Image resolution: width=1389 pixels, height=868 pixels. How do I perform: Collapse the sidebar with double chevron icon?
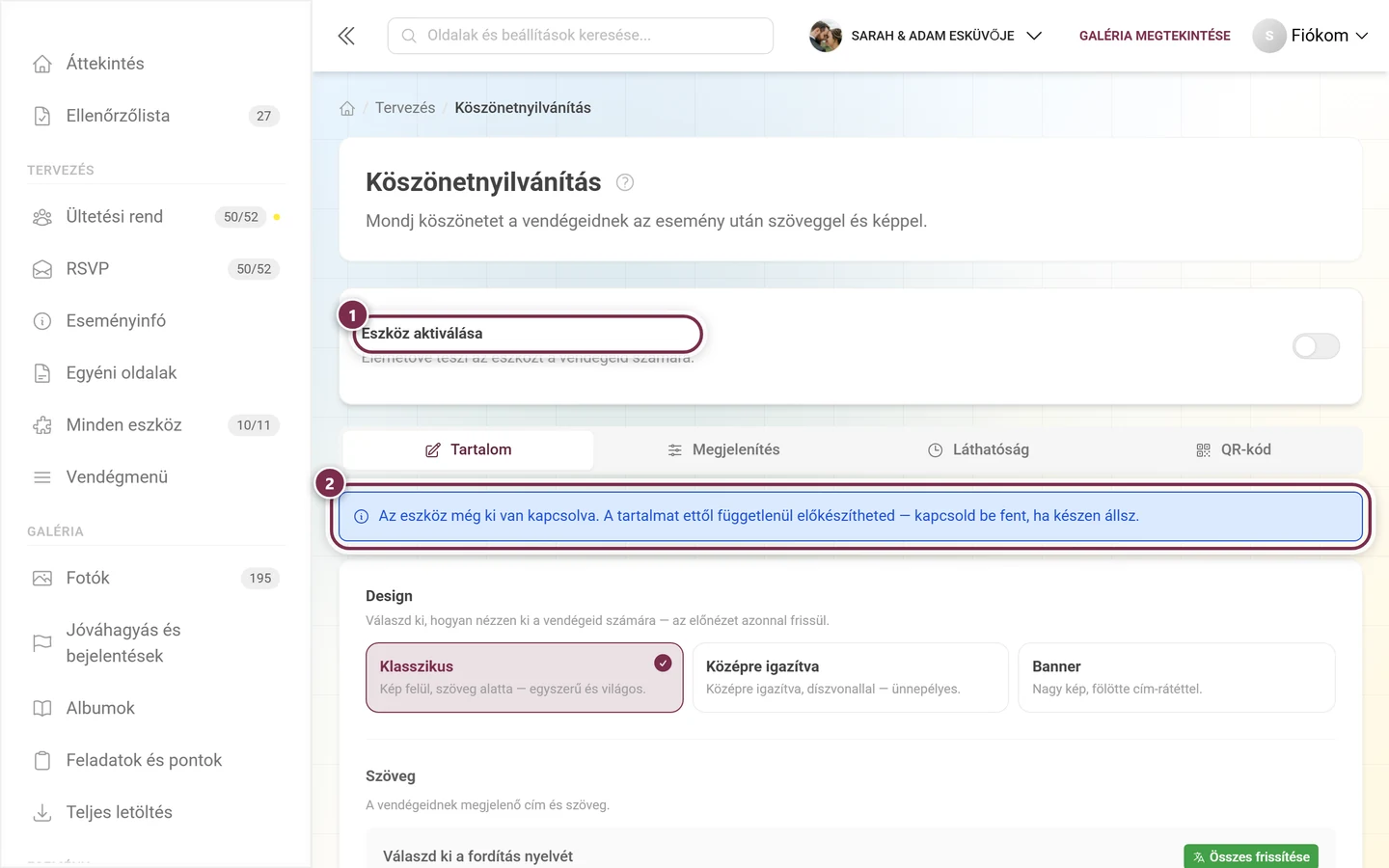pyautogui.click(x=346, y=36)
